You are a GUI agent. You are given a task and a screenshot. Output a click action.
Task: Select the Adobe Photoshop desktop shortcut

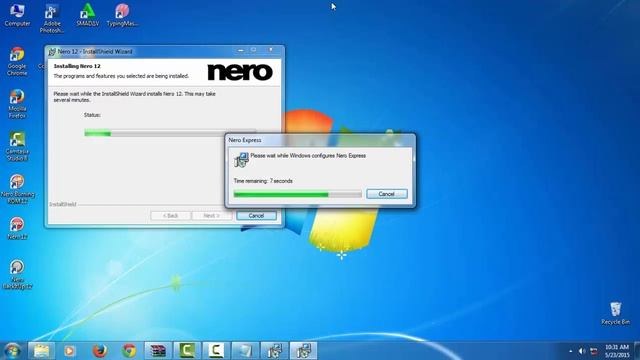pos(52,18)
